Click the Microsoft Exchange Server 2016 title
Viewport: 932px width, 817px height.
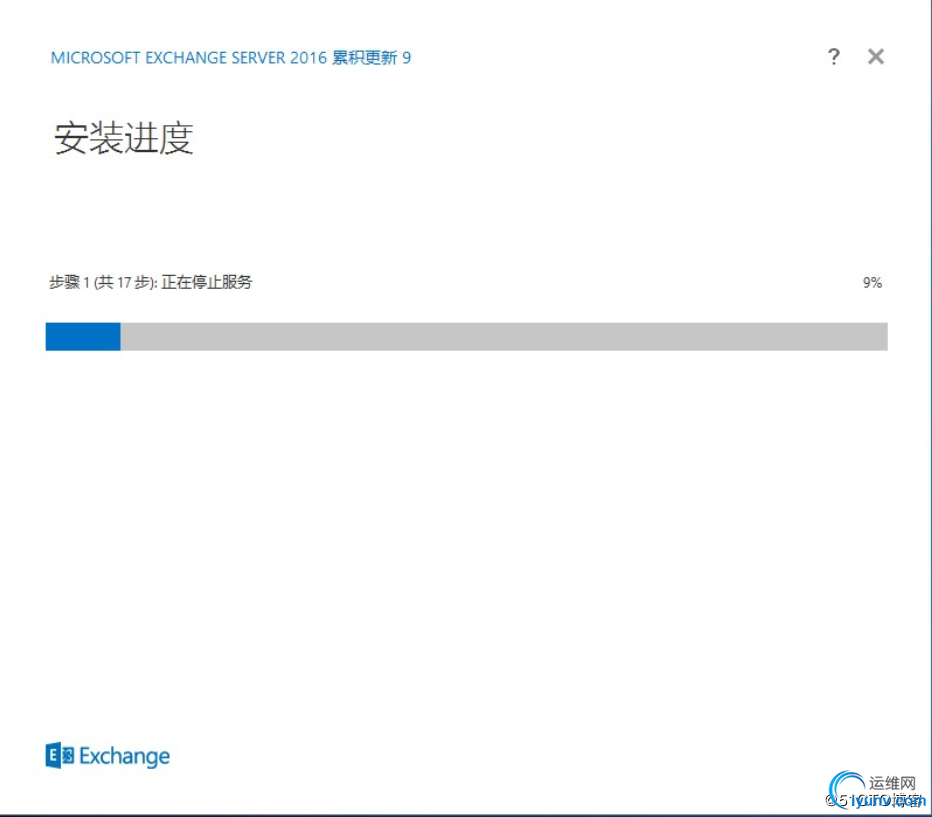[231, 58]
